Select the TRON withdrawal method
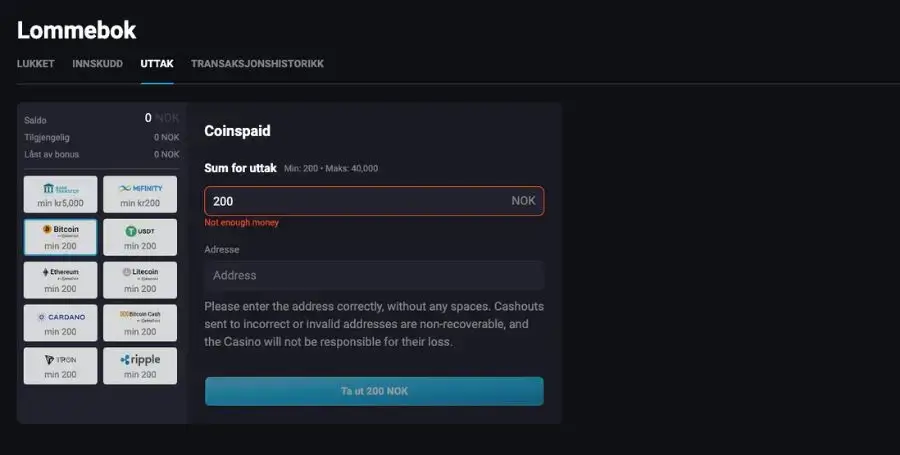The image size is (900, 455). [x=60, y=366]
